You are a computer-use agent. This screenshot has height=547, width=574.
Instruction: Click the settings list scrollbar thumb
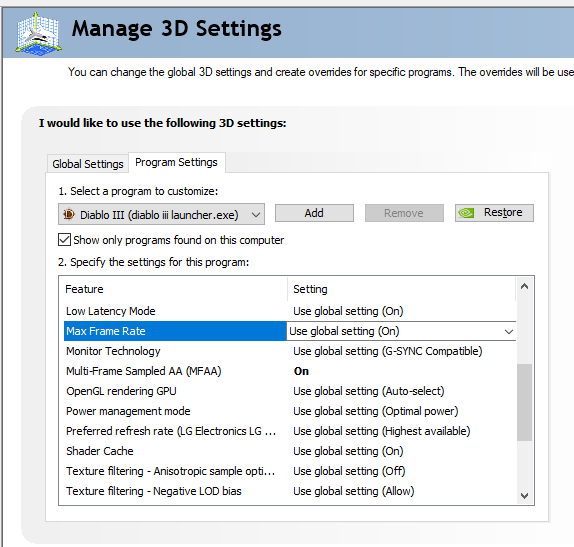(524, 402)
